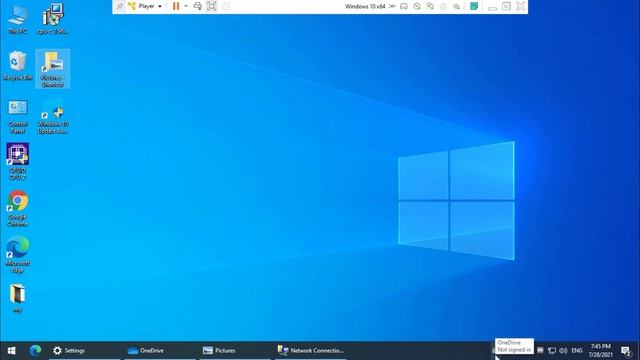Click the Windows 10 x64 title text
Screen dimensions: 640x360
point(365,6)
